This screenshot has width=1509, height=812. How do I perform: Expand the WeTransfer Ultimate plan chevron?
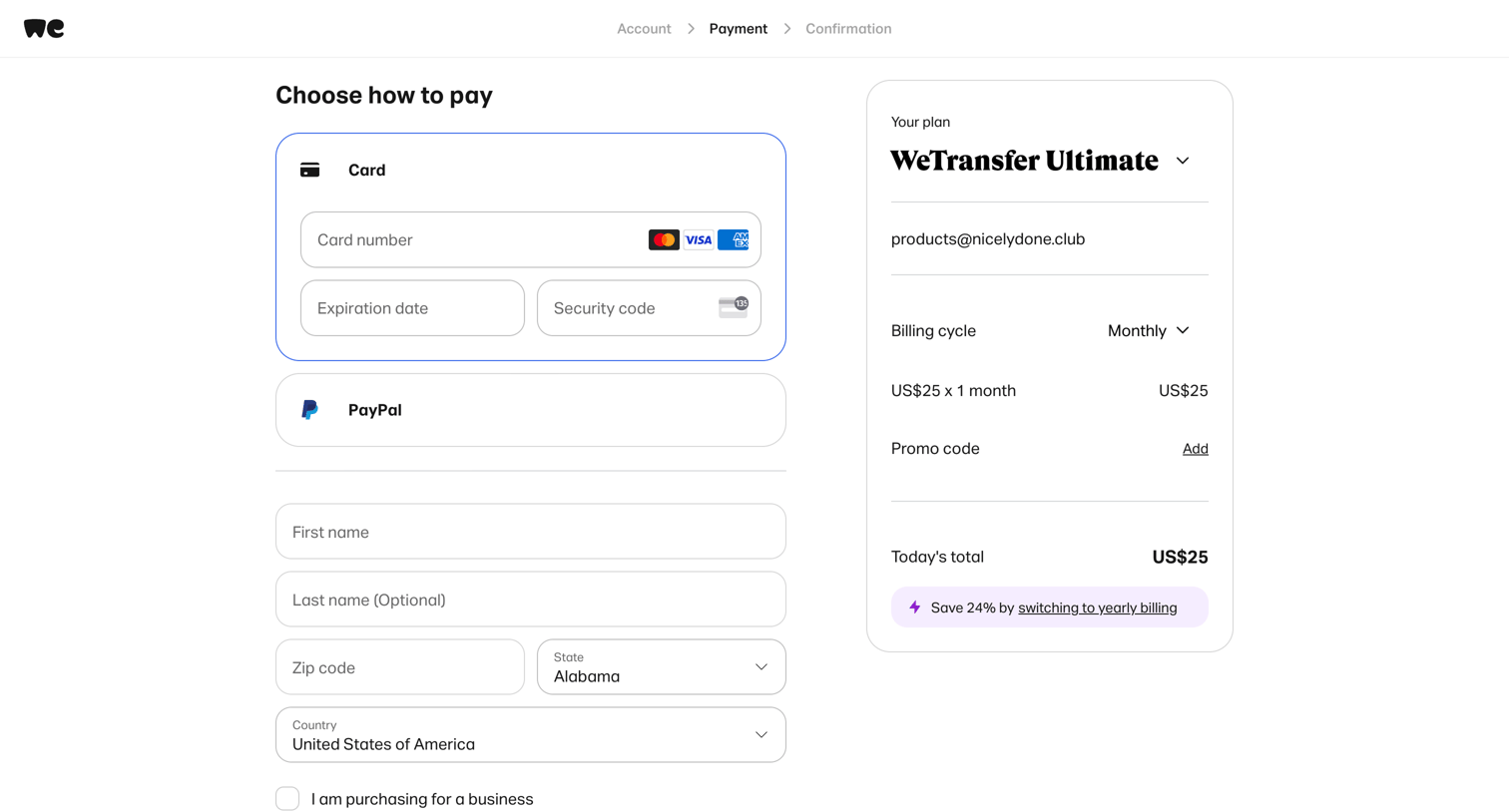(x=1183, y=161)
